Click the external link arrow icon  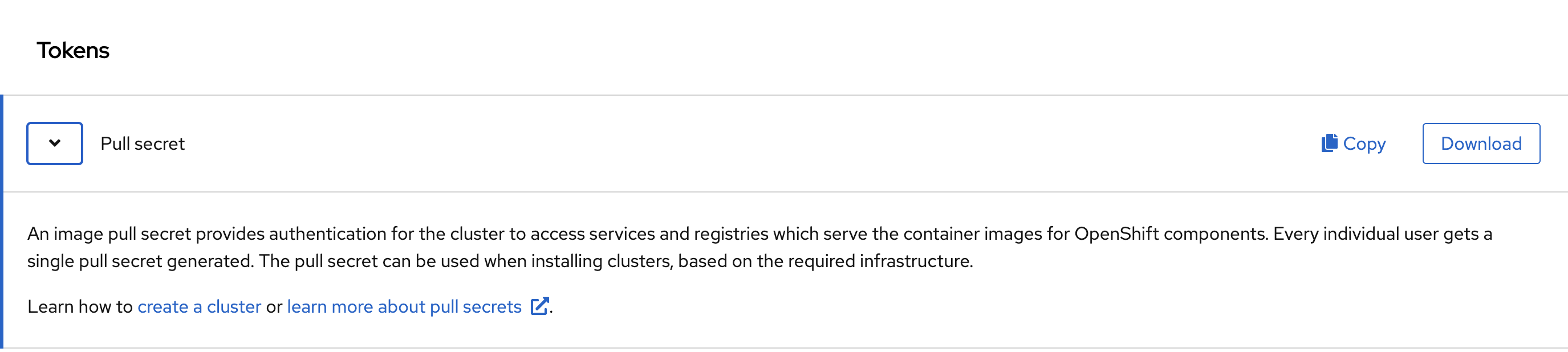539,306
